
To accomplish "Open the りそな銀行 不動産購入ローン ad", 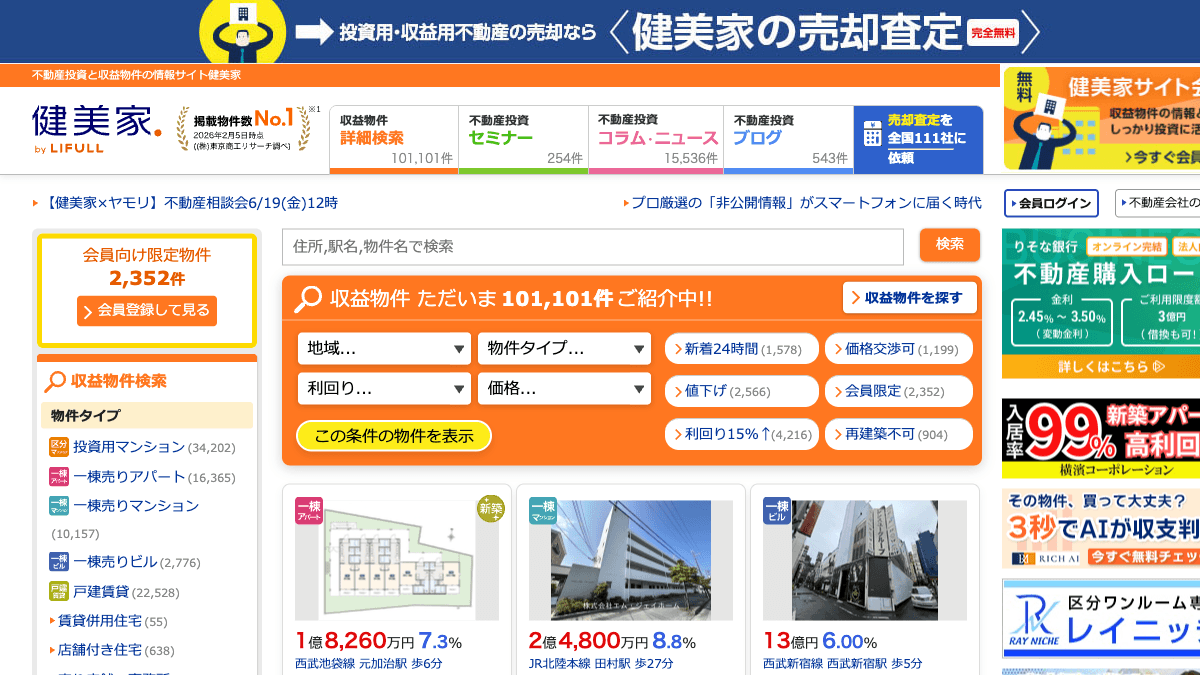I will 1101,304.
